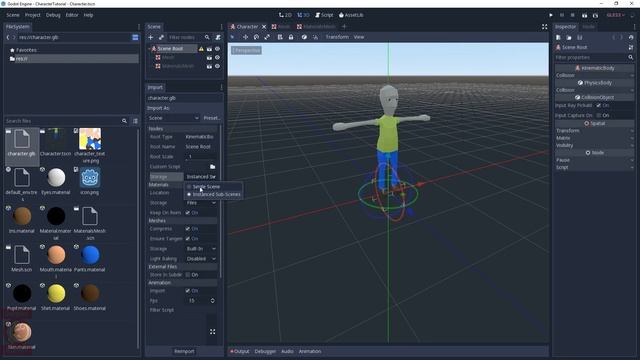Expand KinematicBody Collision section
Image resolution: width=640 pixels, height=360 pixels.
click(x=594, y=76)
